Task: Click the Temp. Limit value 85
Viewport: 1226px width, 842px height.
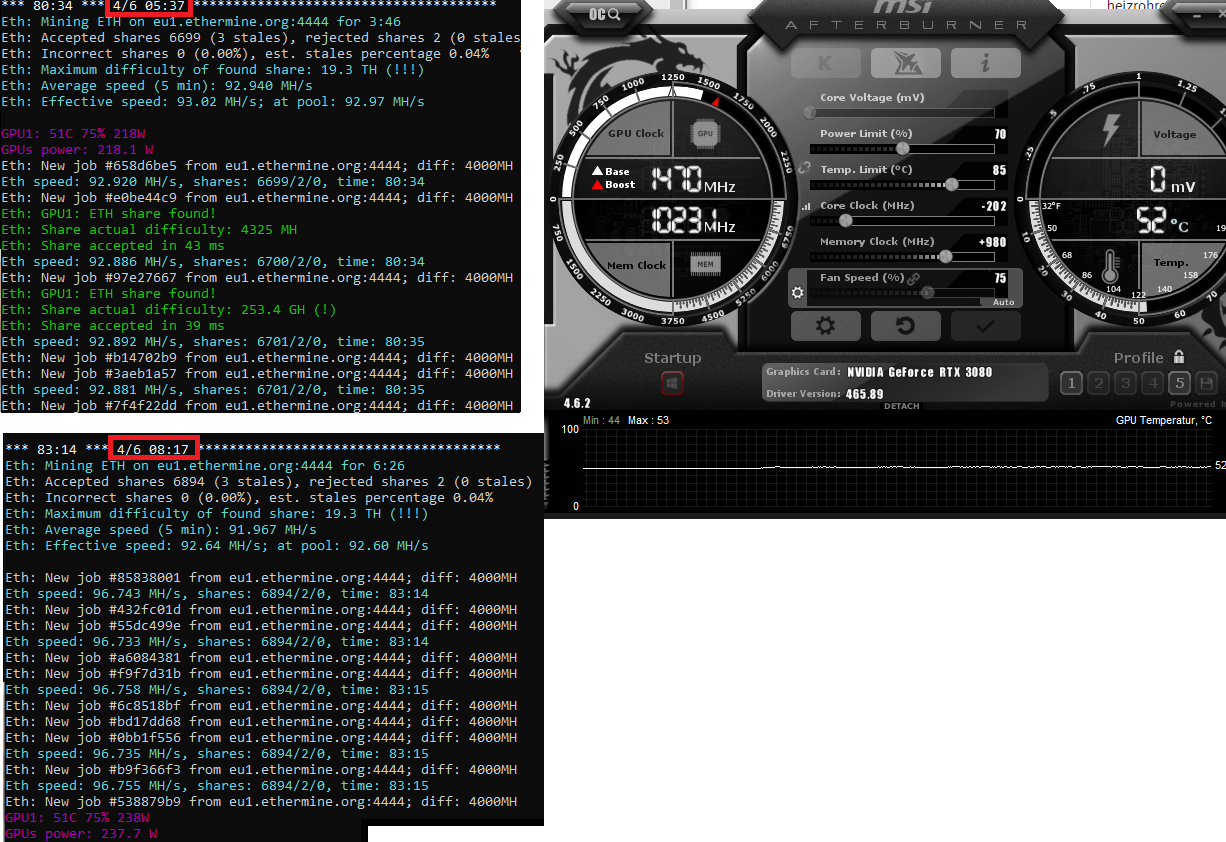Action: click(1000, 170)
